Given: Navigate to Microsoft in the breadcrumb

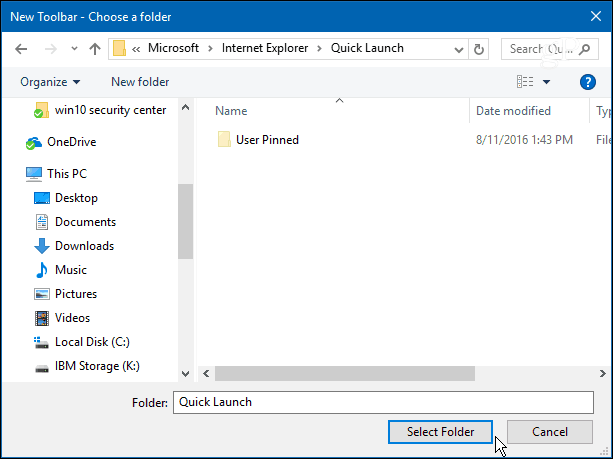Looking at the screenshot, I should (173, 48).
